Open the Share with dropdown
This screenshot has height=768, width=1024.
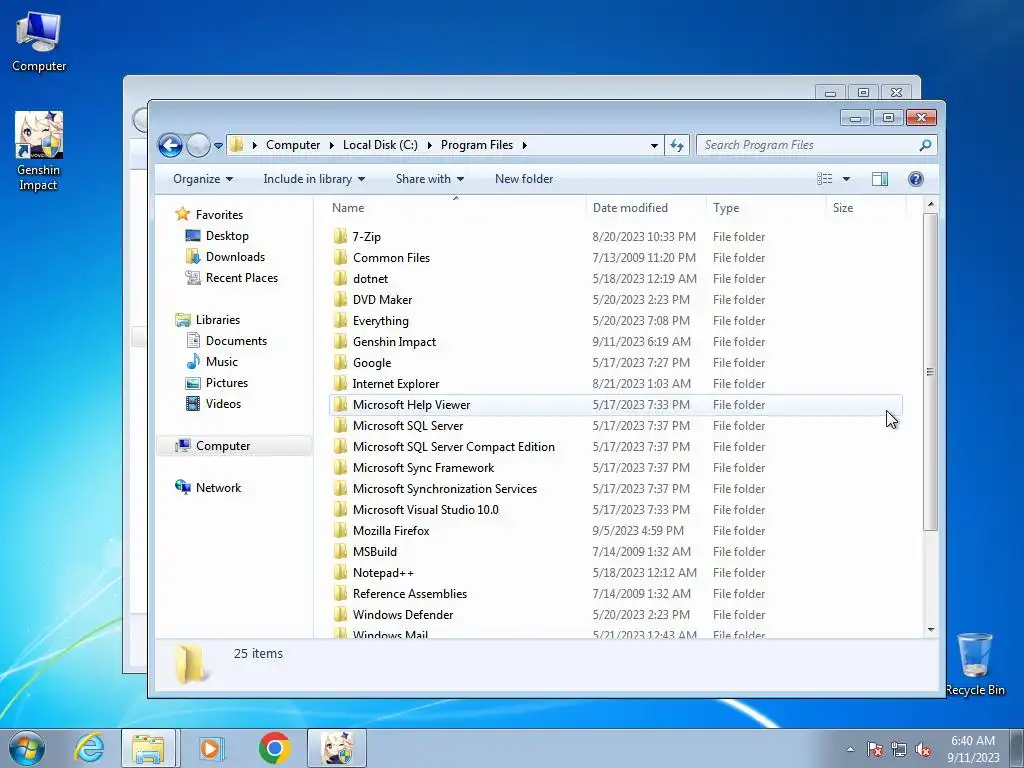(430, 179)
